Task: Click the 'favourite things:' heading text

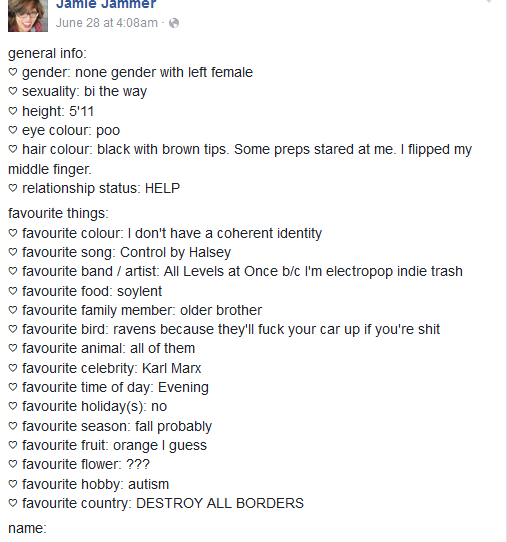Action: click(x=58, y=213)
